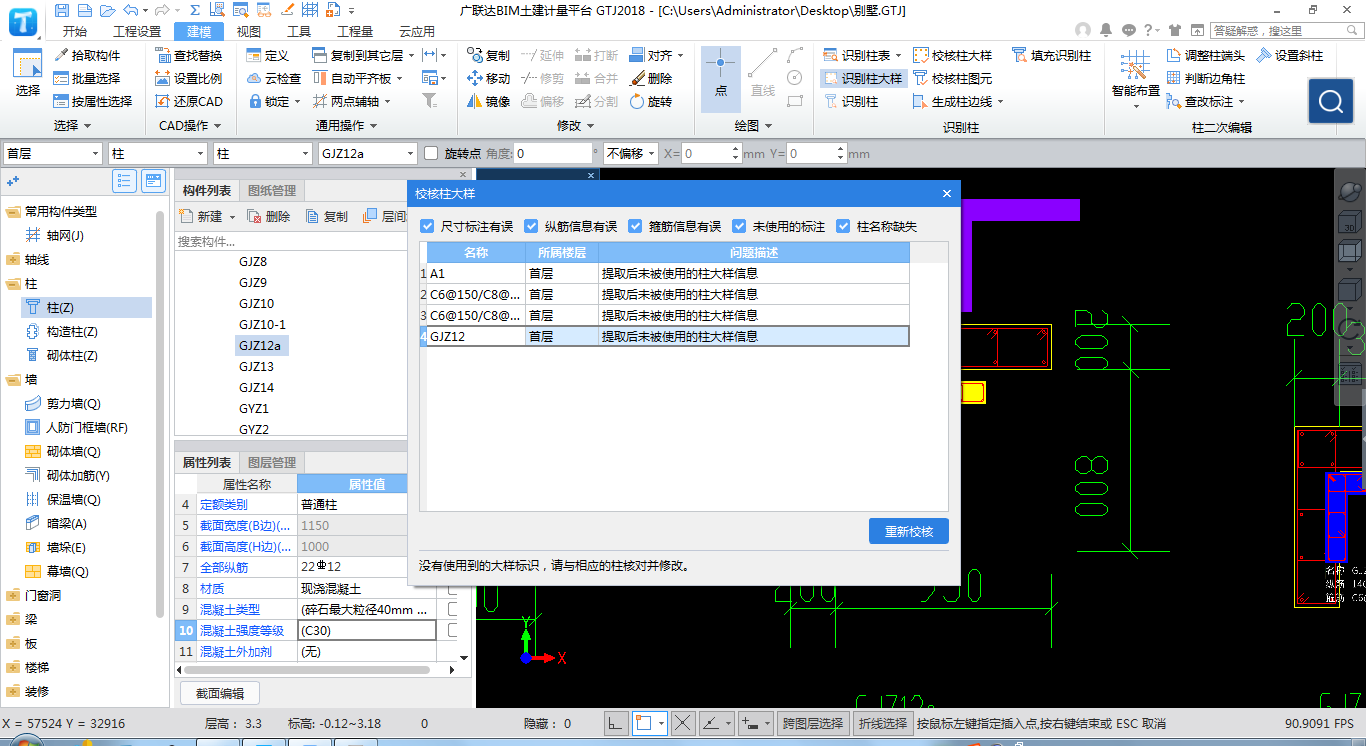This screenshot has height=746, width=1366.
Task: Expand the 门窗洞 tree category
Action: point(13,595)
